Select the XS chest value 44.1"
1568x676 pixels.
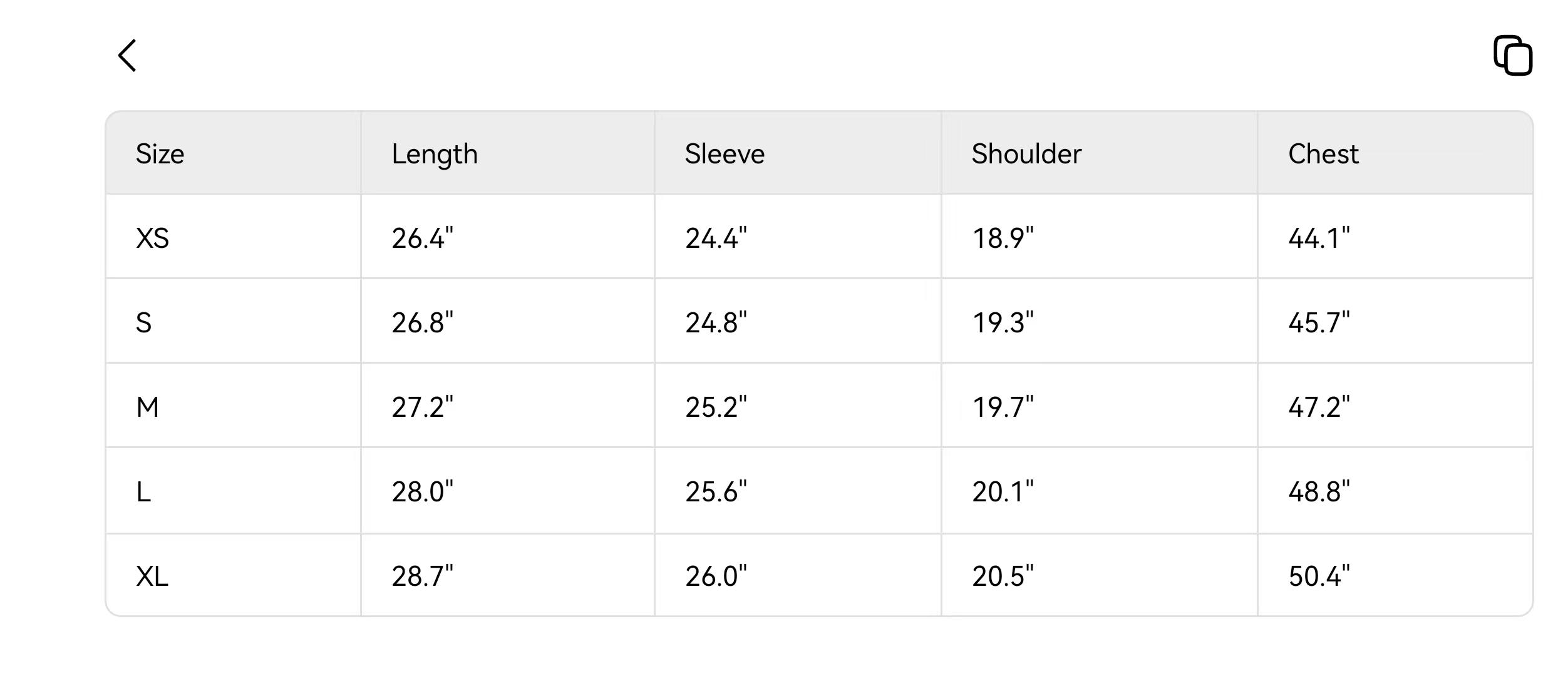[x=1319, y=238]
